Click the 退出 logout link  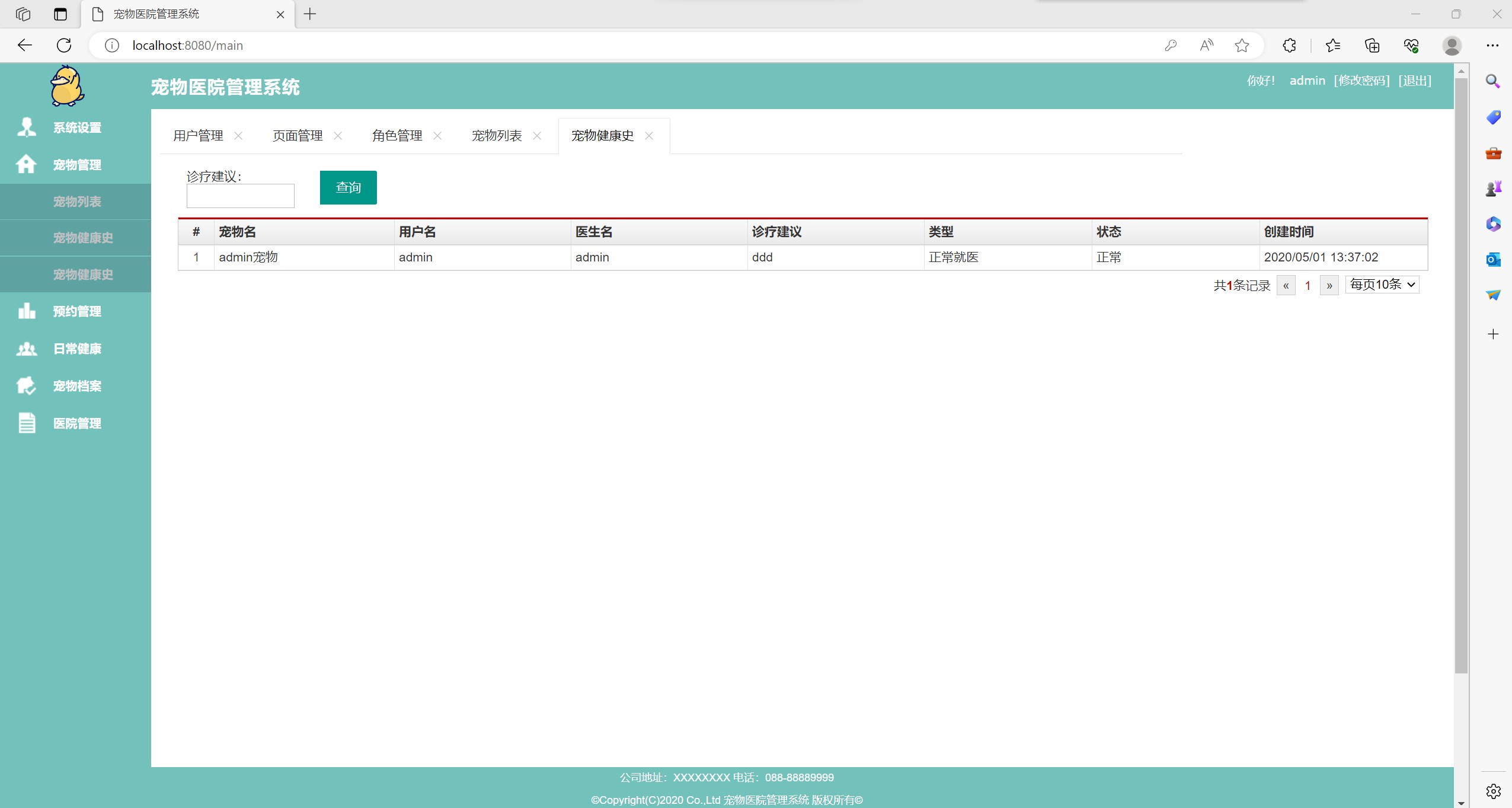1415,81
